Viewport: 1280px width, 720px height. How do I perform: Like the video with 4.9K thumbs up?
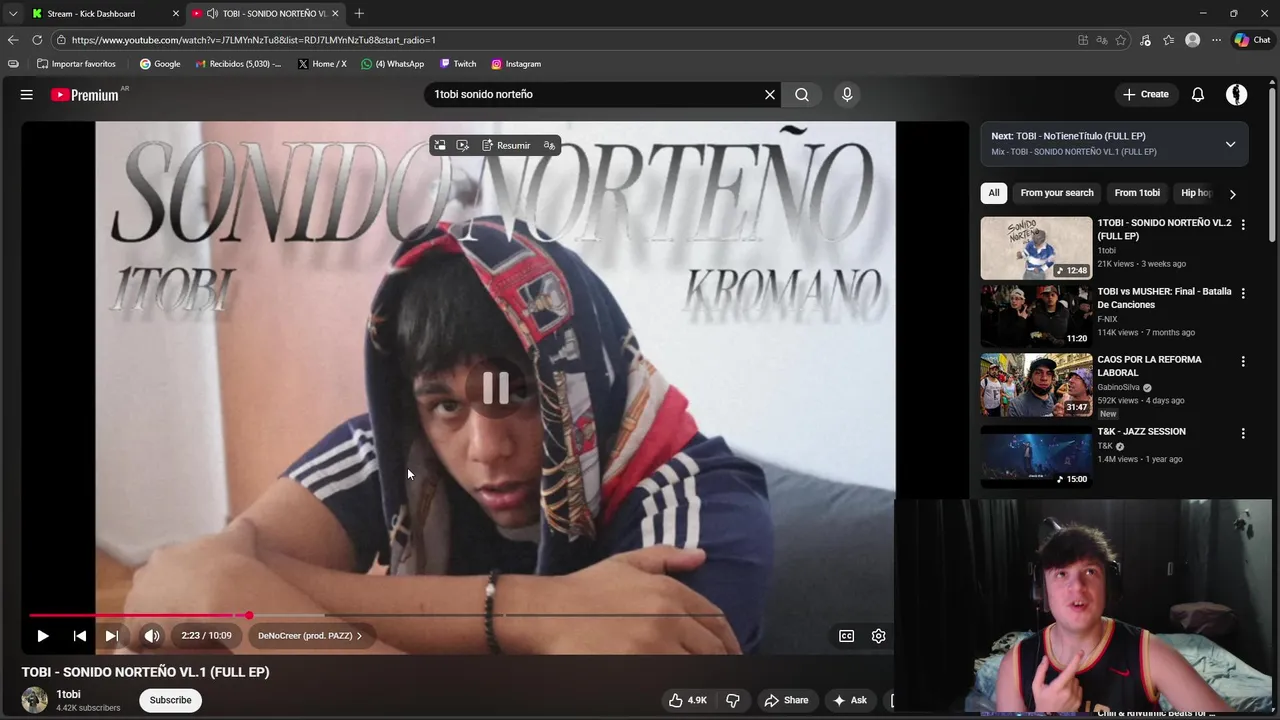click(x=688, y=700)
